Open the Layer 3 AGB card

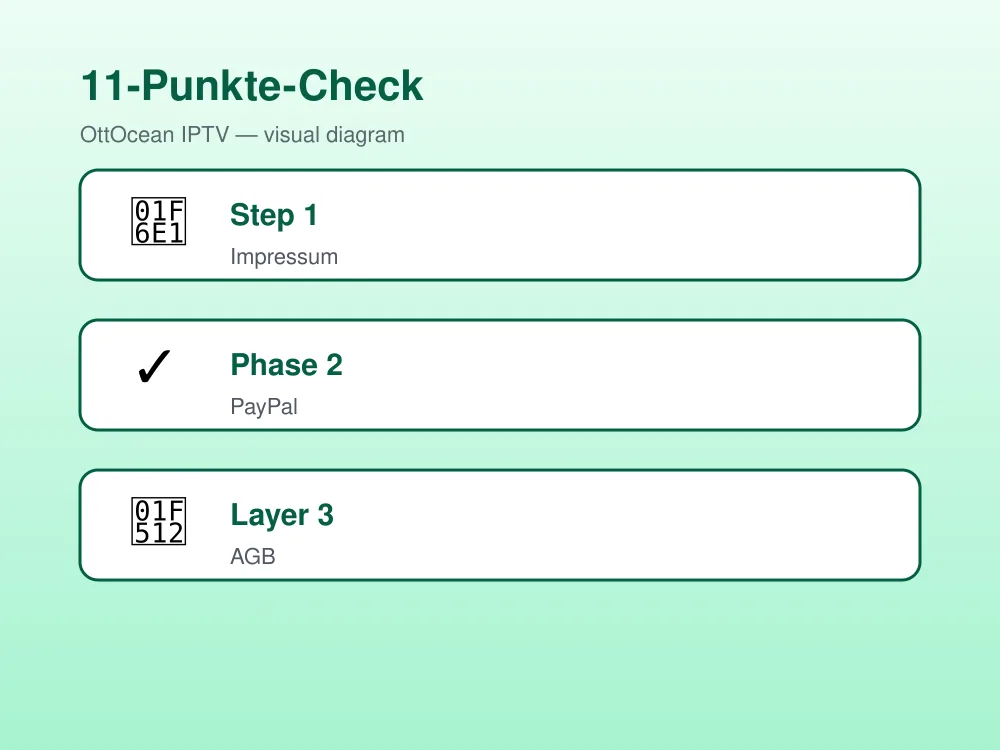point(500,525)
